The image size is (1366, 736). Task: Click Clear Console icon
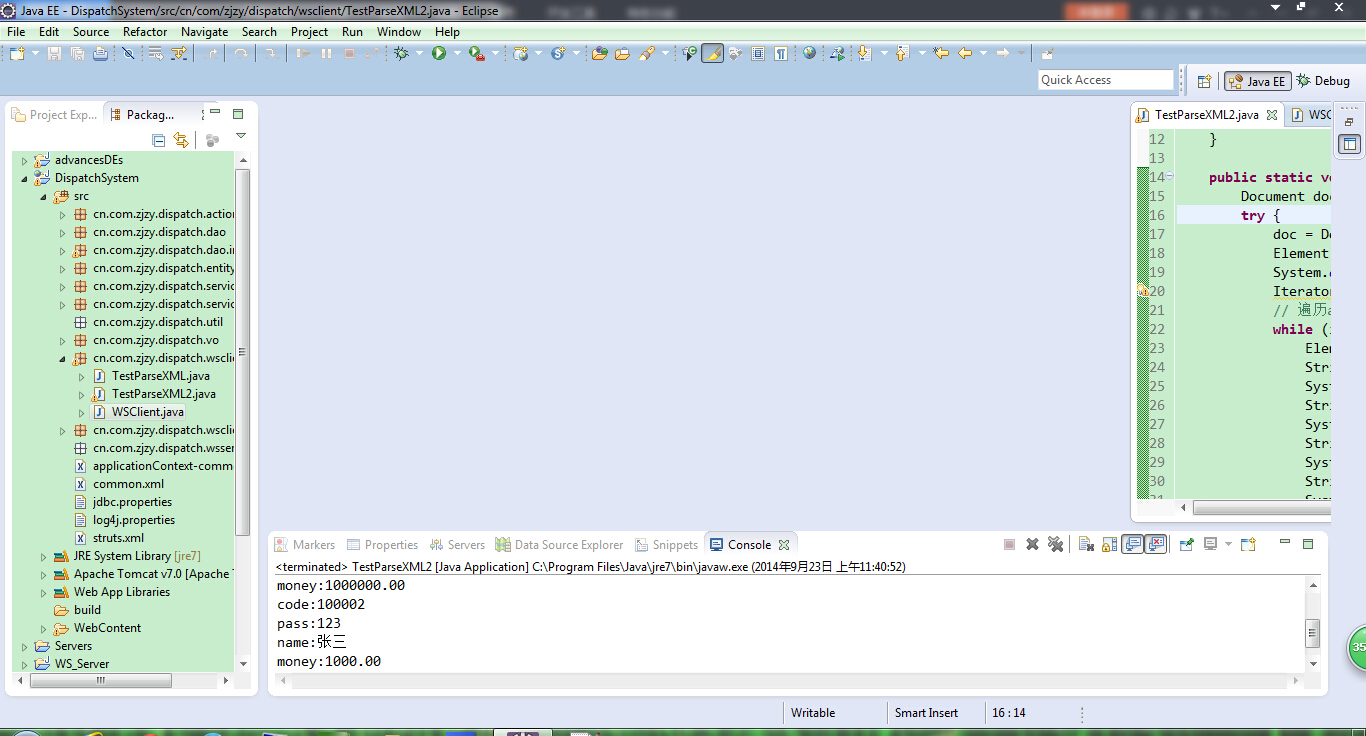click(1086, 545)
